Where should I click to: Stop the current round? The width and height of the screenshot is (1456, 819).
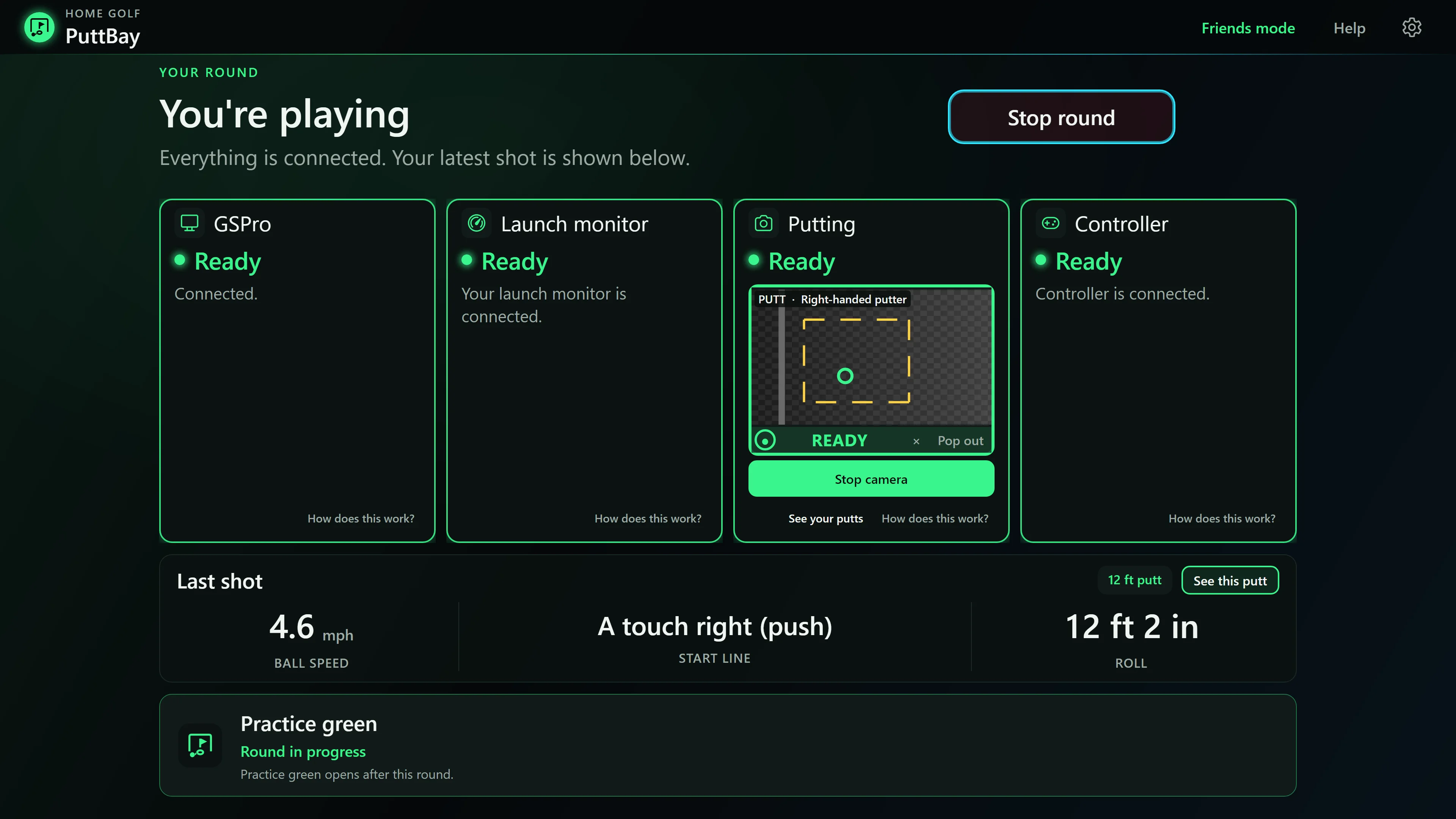(x=1061, y=117)
